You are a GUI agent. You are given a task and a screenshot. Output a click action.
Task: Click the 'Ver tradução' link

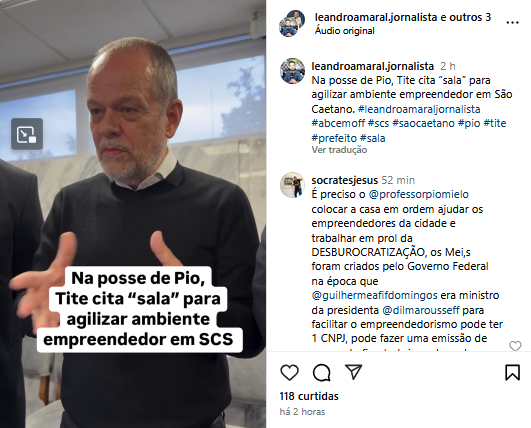coord(339,150)
